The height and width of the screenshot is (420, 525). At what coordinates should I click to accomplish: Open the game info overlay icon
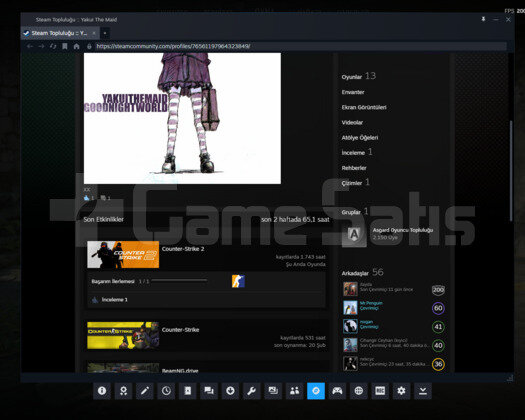[x=102, y=391]
